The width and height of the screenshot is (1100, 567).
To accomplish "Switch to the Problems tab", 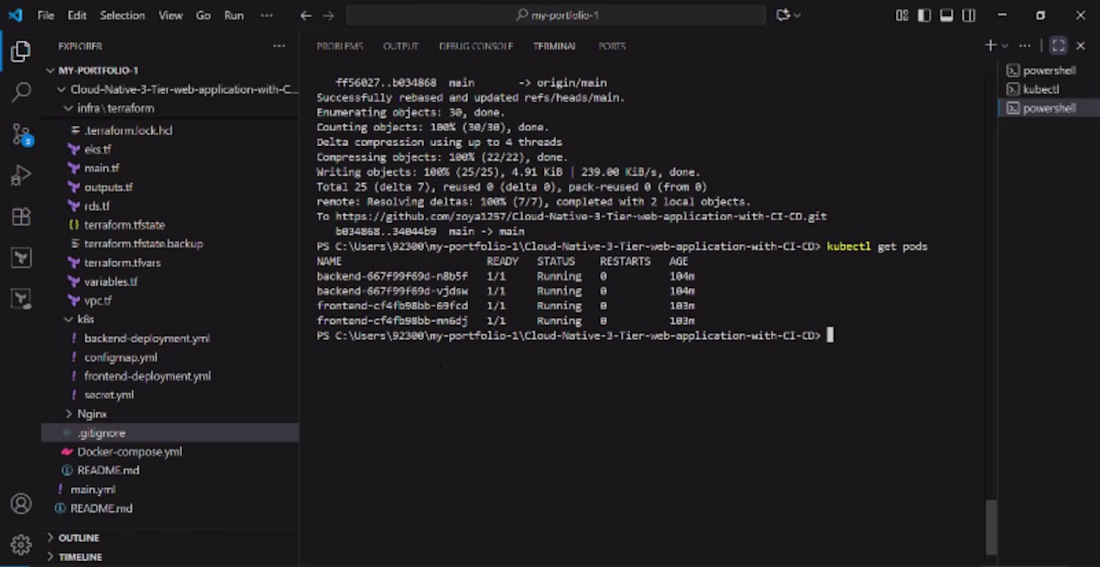I will 340,46.
